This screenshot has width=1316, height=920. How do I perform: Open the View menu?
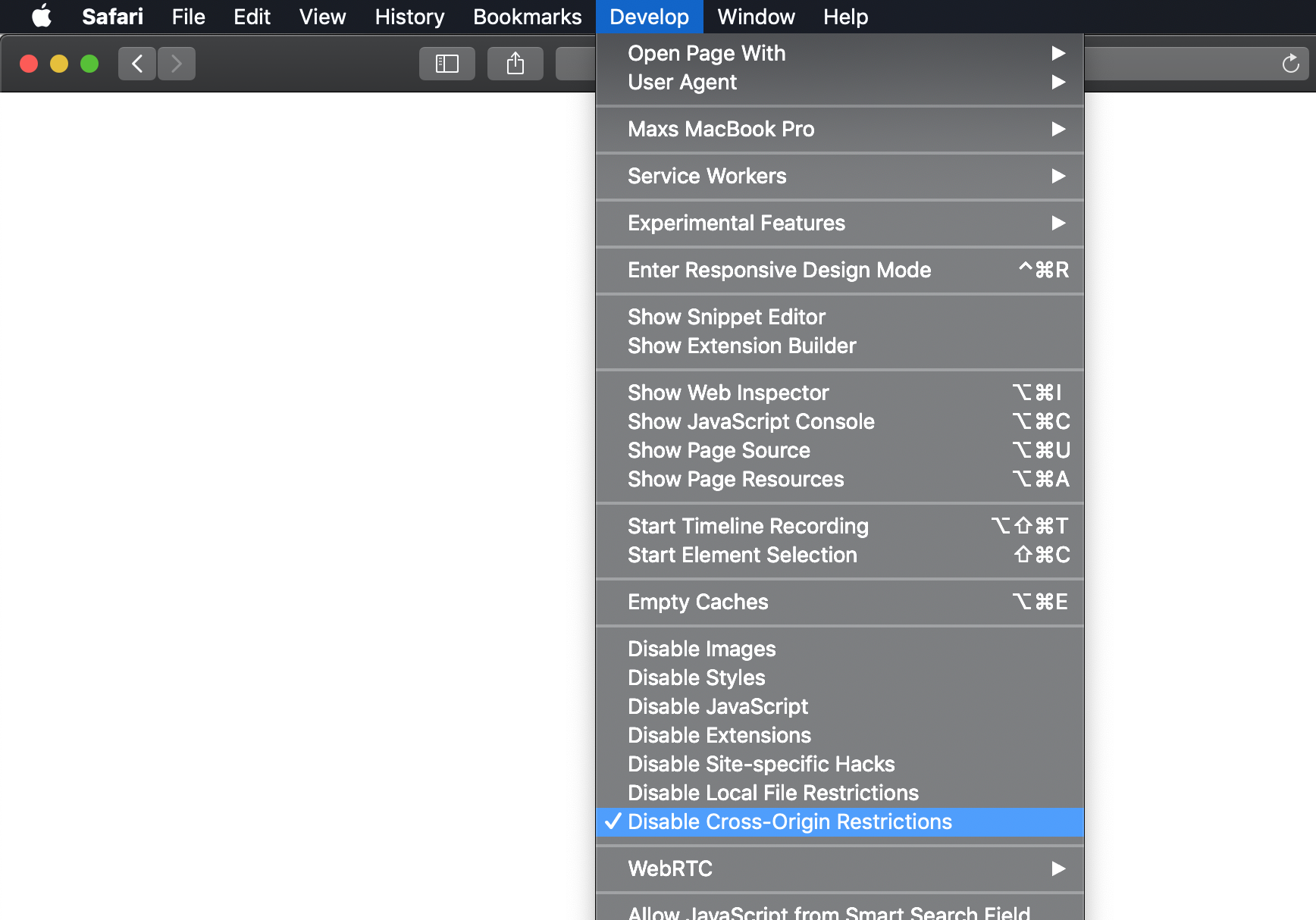pos(322,16)
